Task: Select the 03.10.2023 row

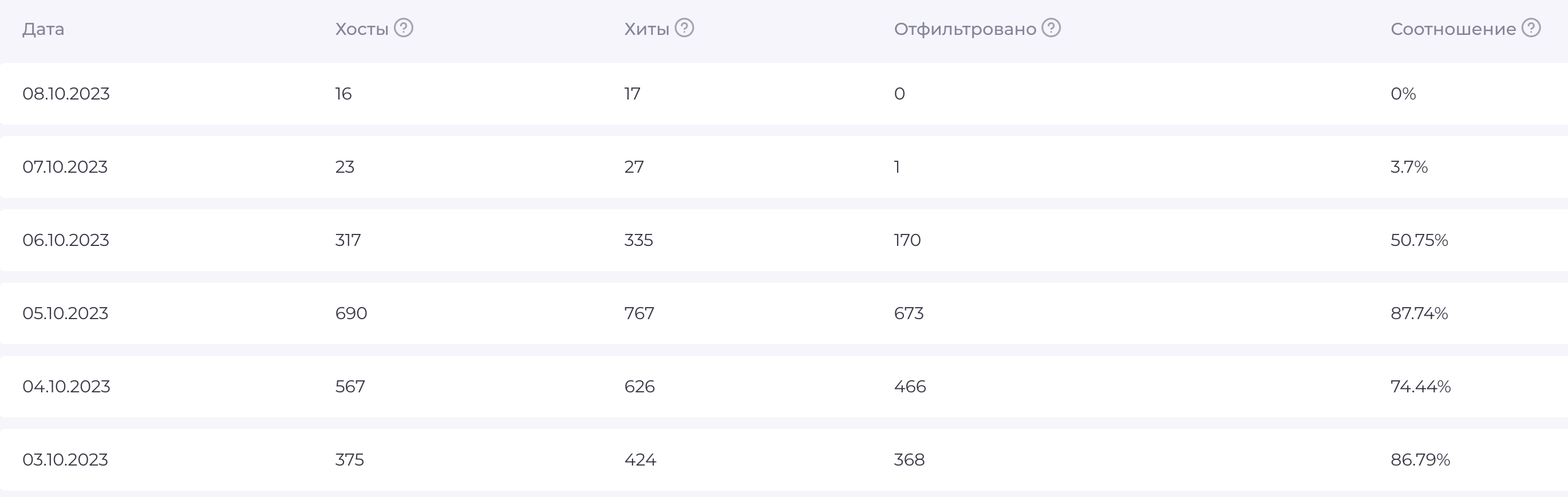Action: (x=784, y=460)
